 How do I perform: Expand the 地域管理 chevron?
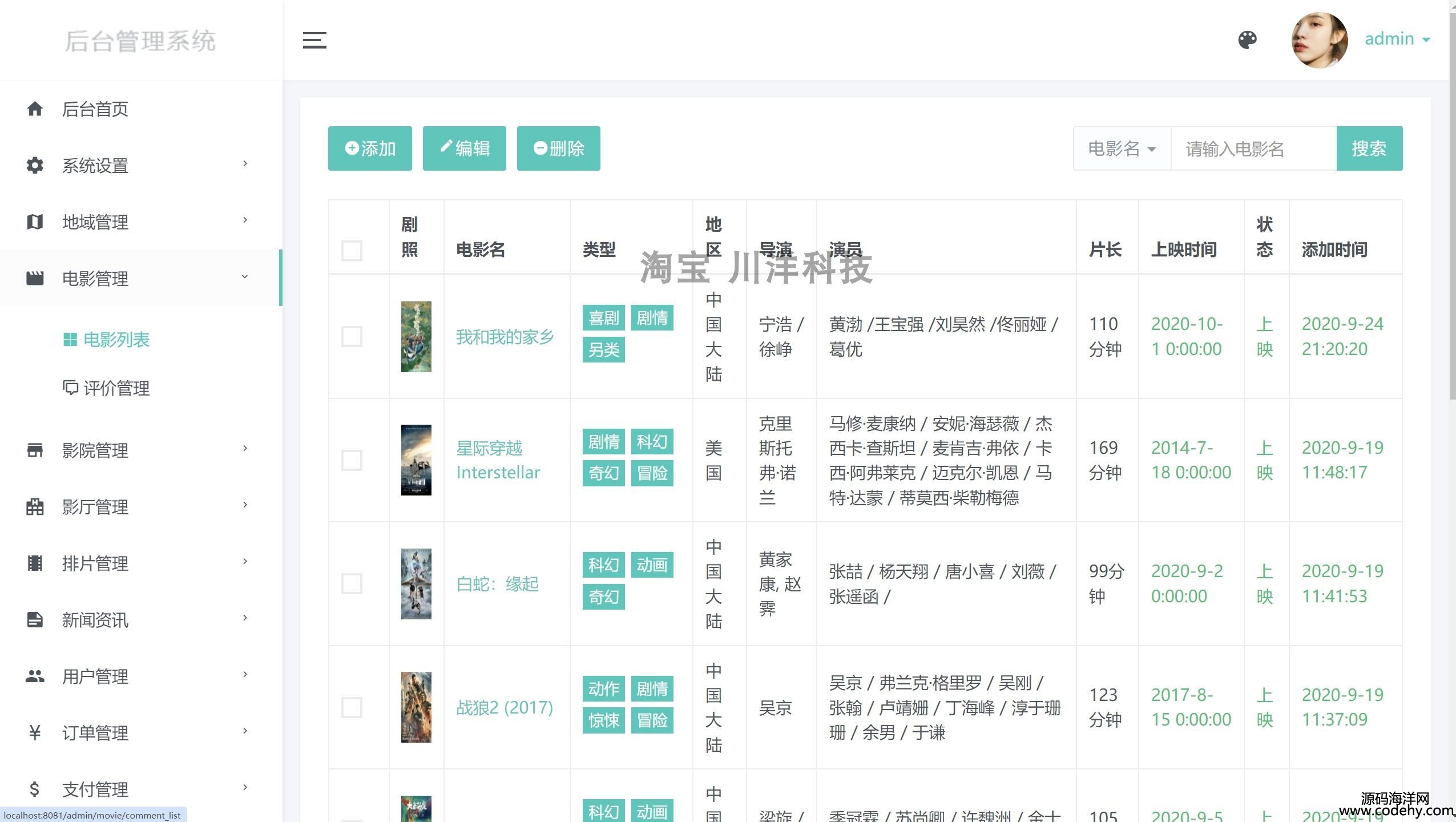pyautogui.click(x=245, y=220)
